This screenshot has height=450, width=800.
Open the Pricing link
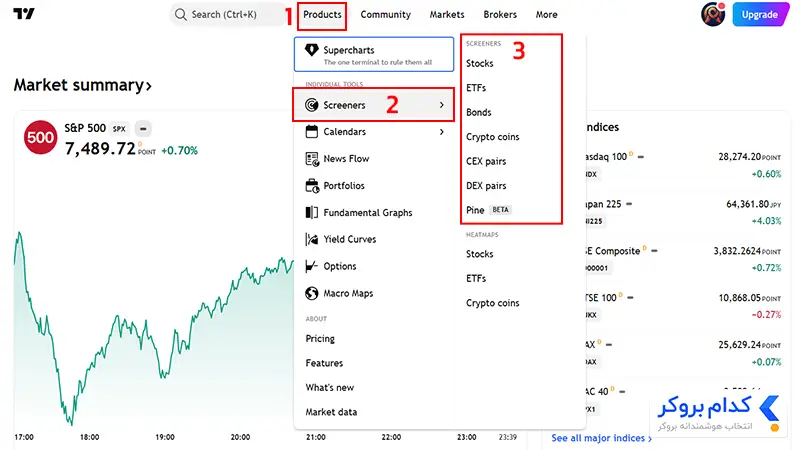point(320,339)
